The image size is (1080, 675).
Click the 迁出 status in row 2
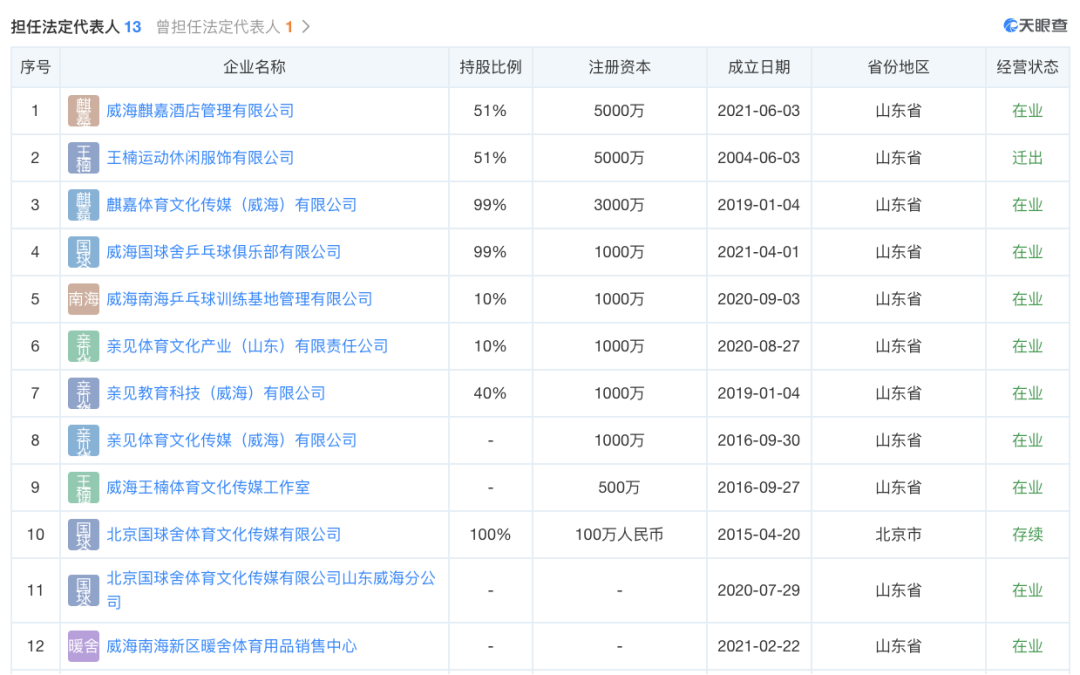(x=1027, y=158)
